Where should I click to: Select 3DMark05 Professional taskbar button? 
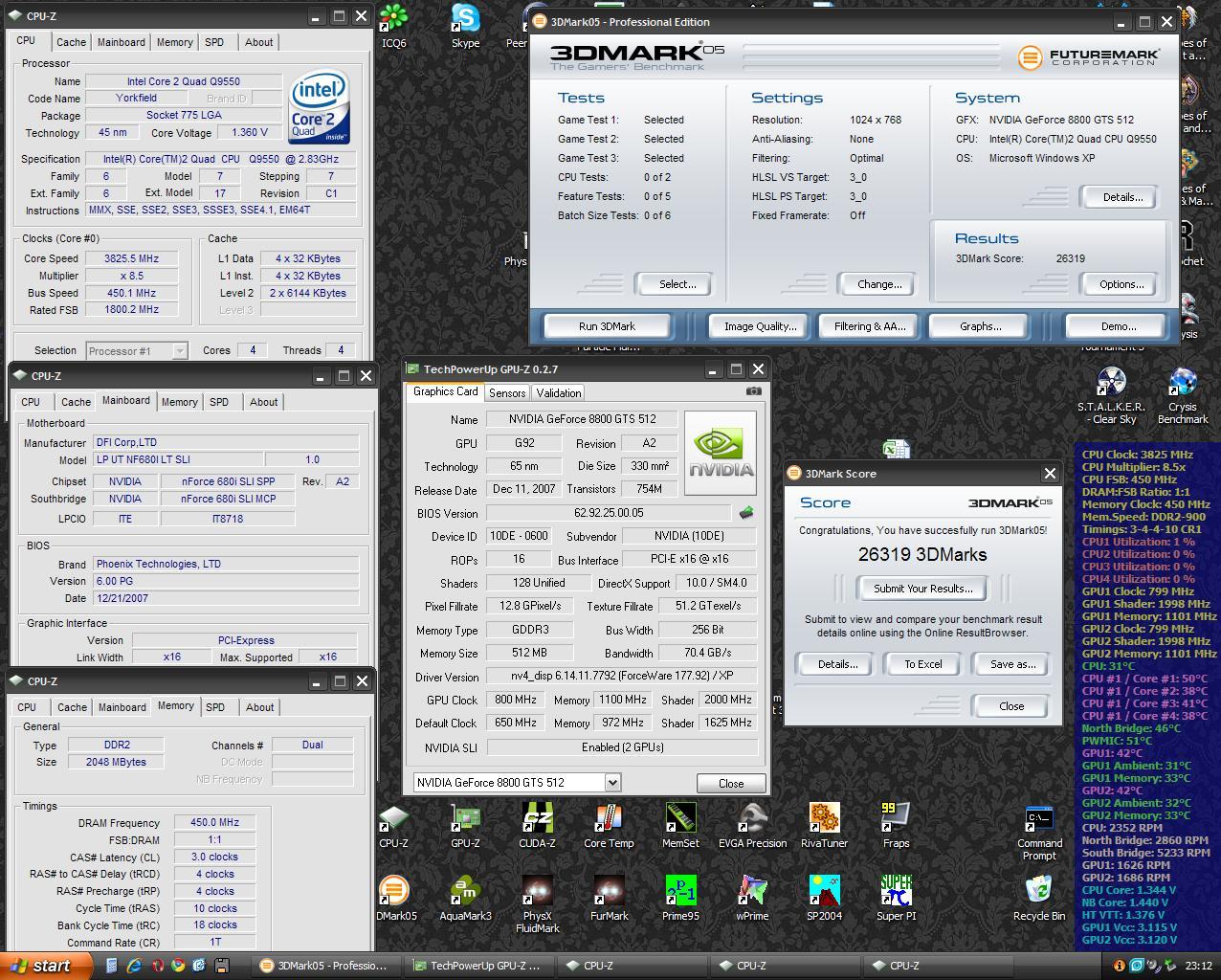coord(325,966)
